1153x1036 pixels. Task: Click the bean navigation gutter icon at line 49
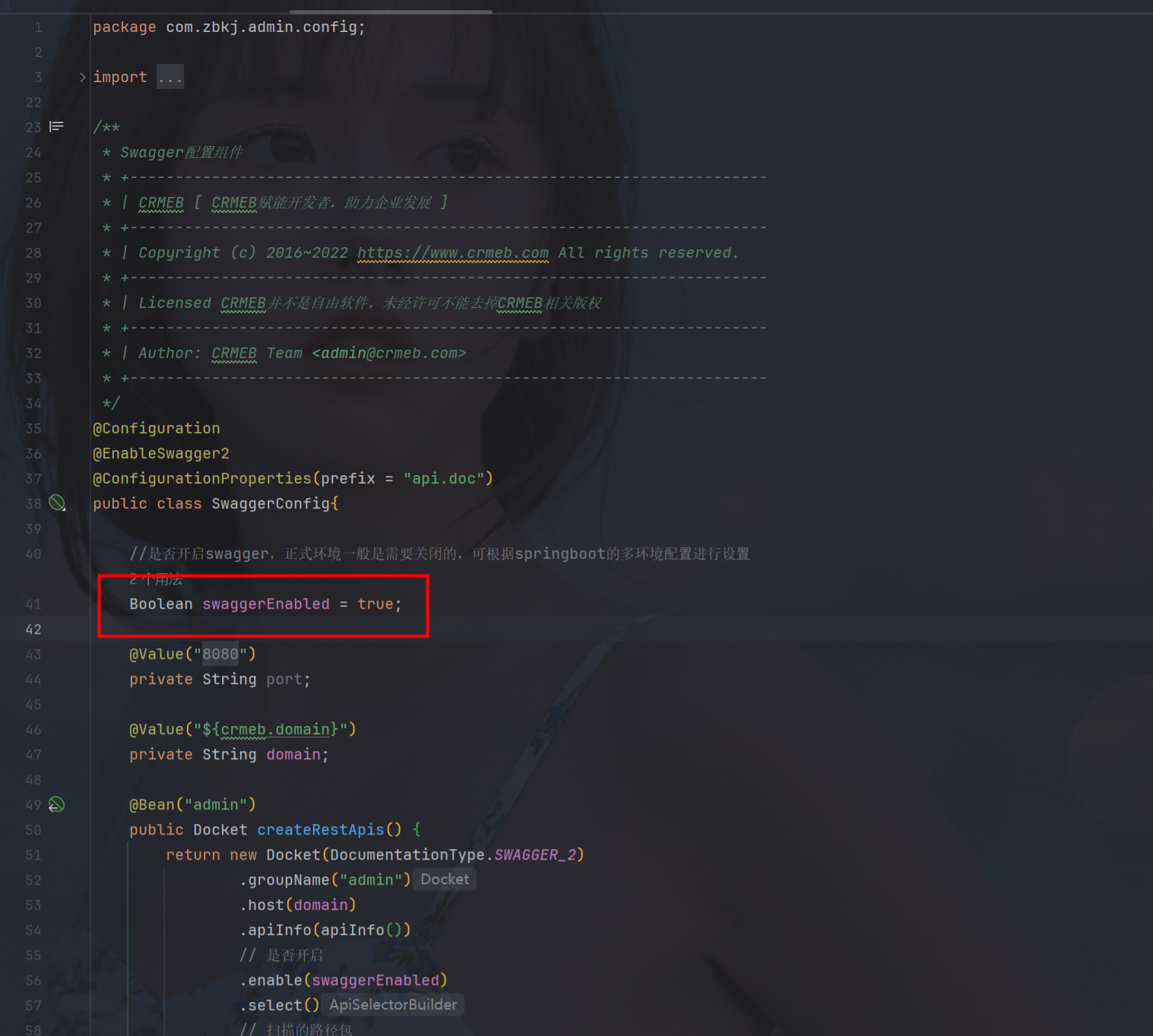coord(57,804)
